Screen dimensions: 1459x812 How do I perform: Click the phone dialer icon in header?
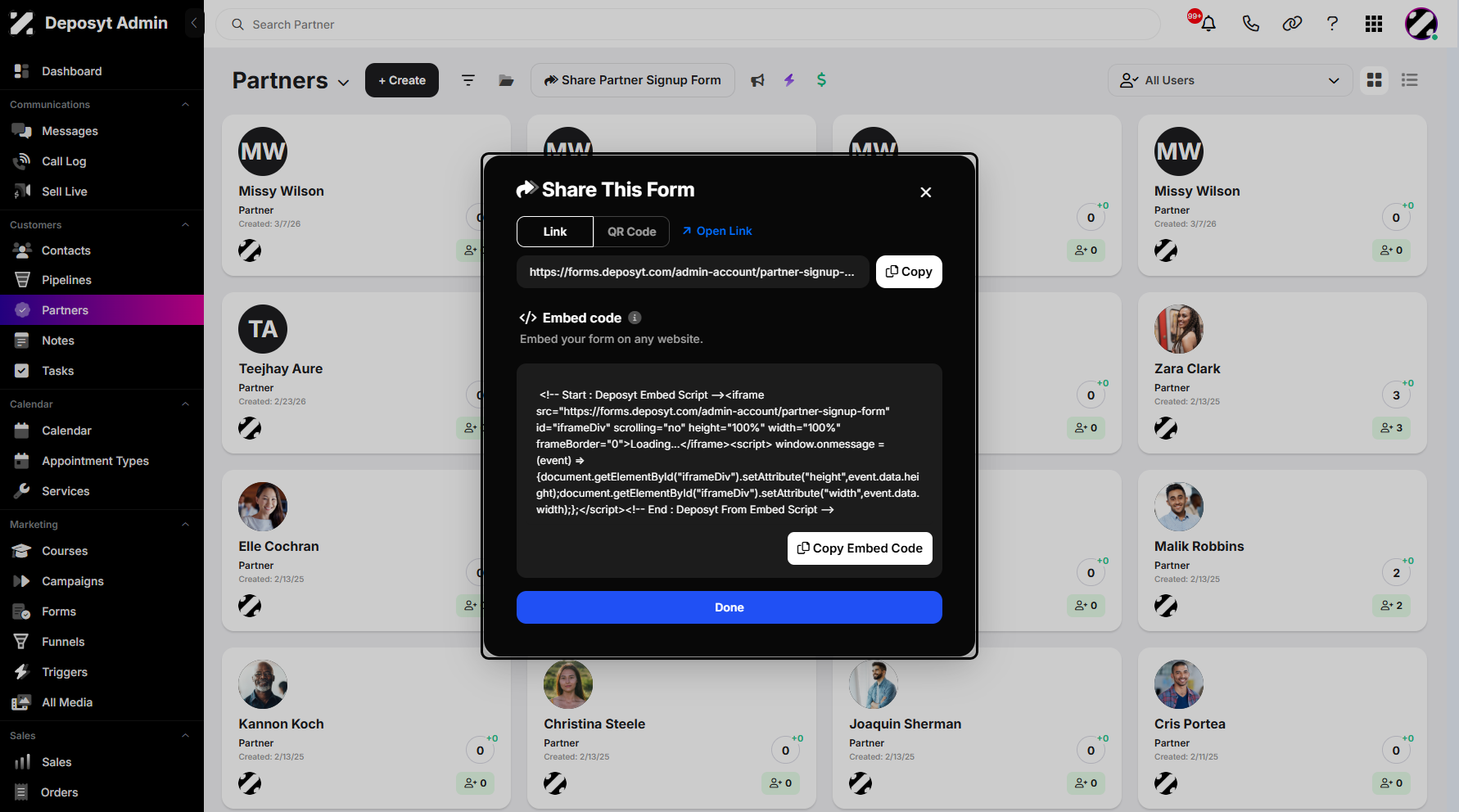[1250, 24]
